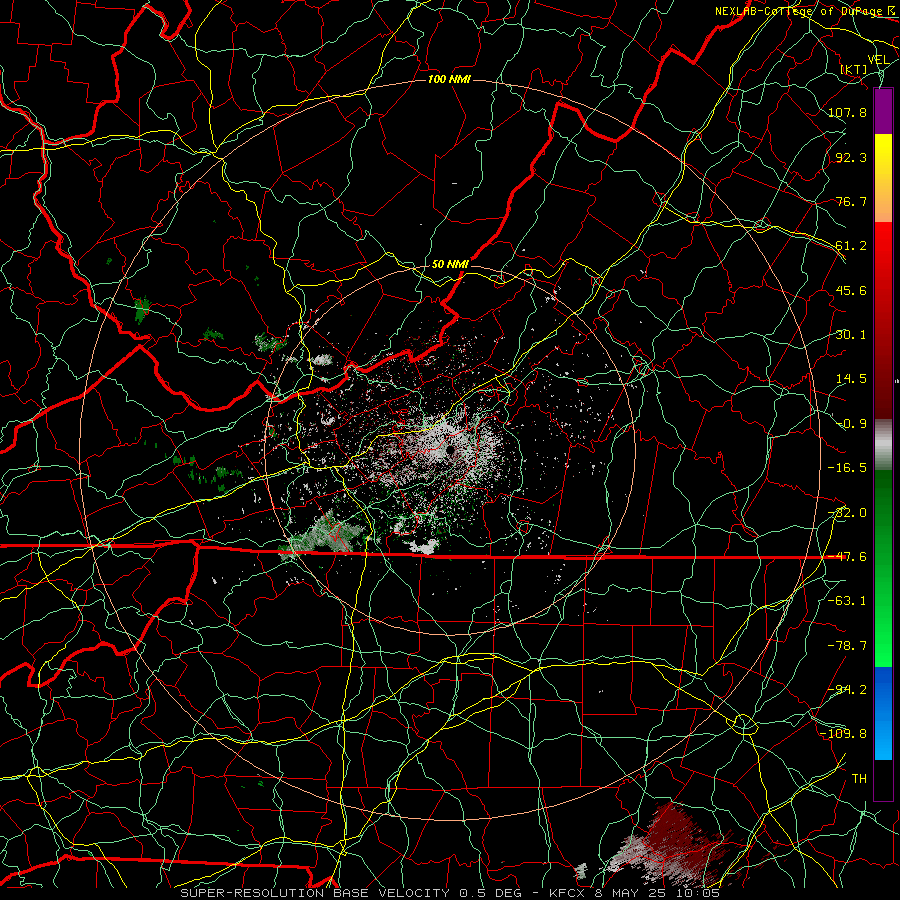This screenshot has height=900, width=900.
Task: Select the gray near-zero segment of color bar
Action: pos(883,445)
